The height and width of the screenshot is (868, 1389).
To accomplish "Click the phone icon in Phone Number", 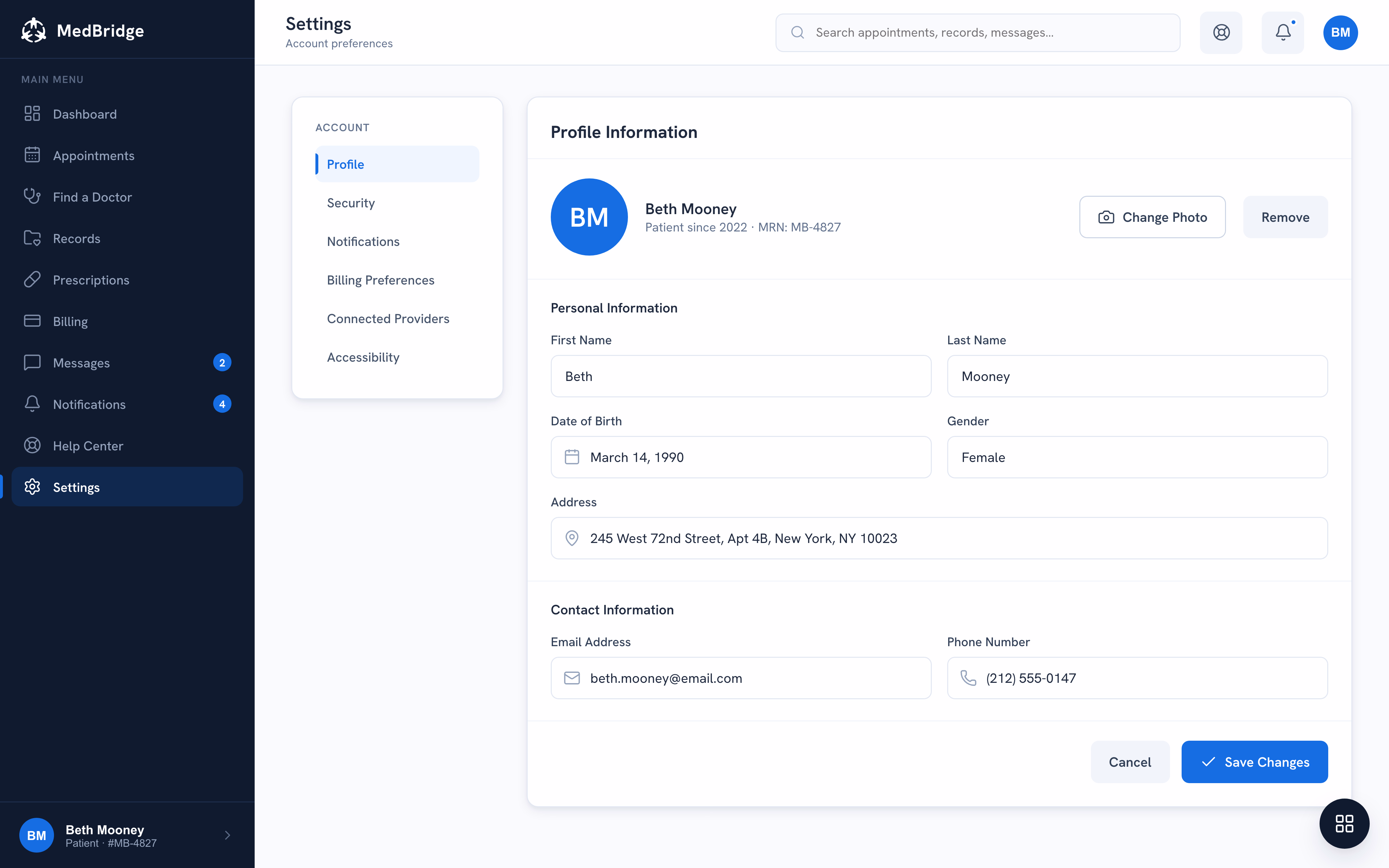I will pyautogui.click(x=968, y=678).
